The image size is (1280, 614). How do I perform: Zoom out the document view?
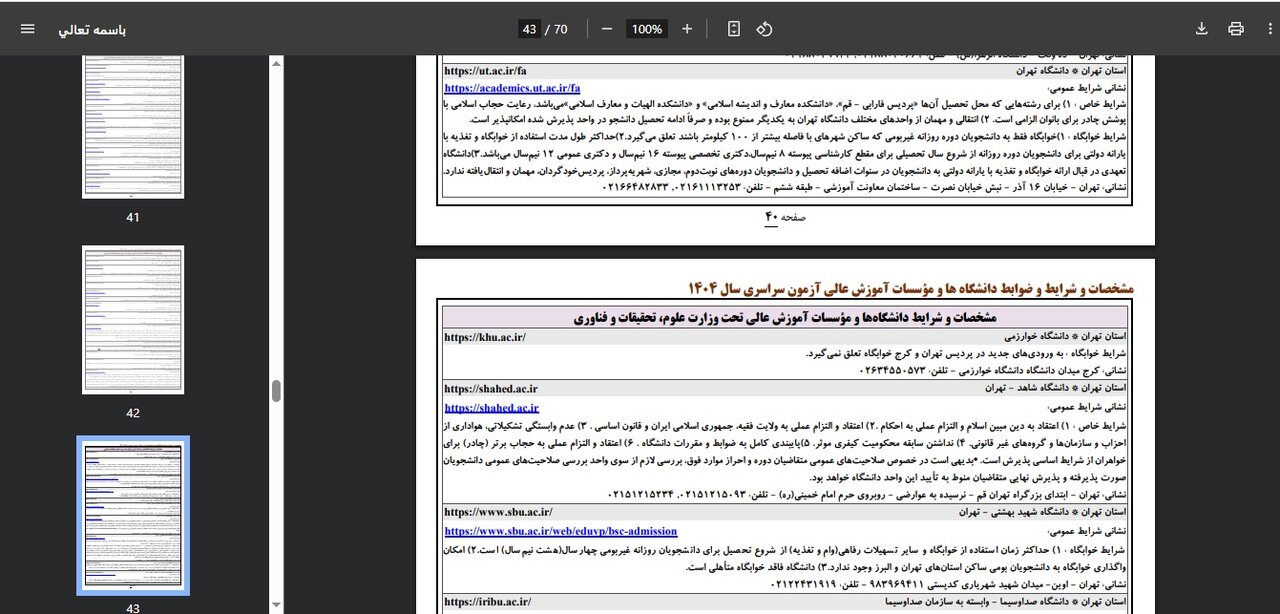click(607, 29)
